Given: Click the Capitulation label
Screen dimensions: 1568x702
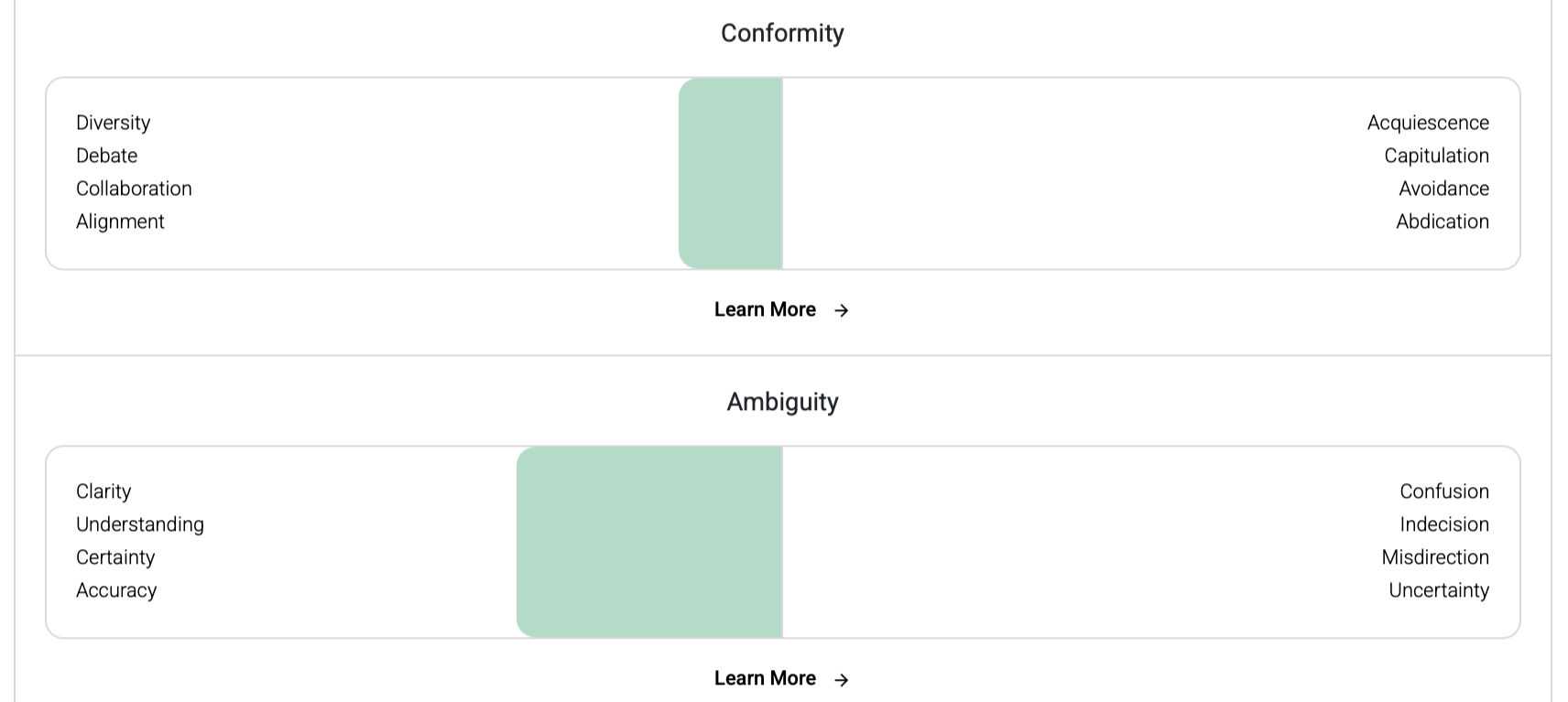Looking at the screenshot, I should coord(1436,156).
